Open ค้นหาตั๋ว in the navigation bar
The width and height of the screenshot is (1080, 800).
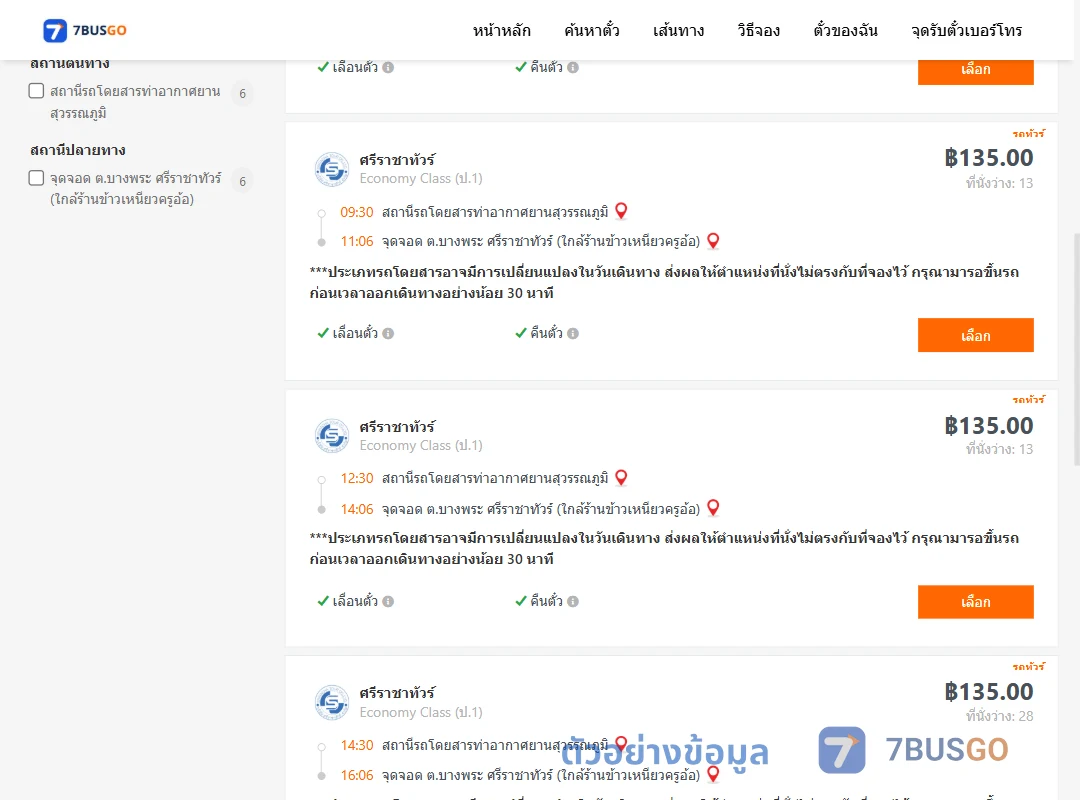point(592,30)
